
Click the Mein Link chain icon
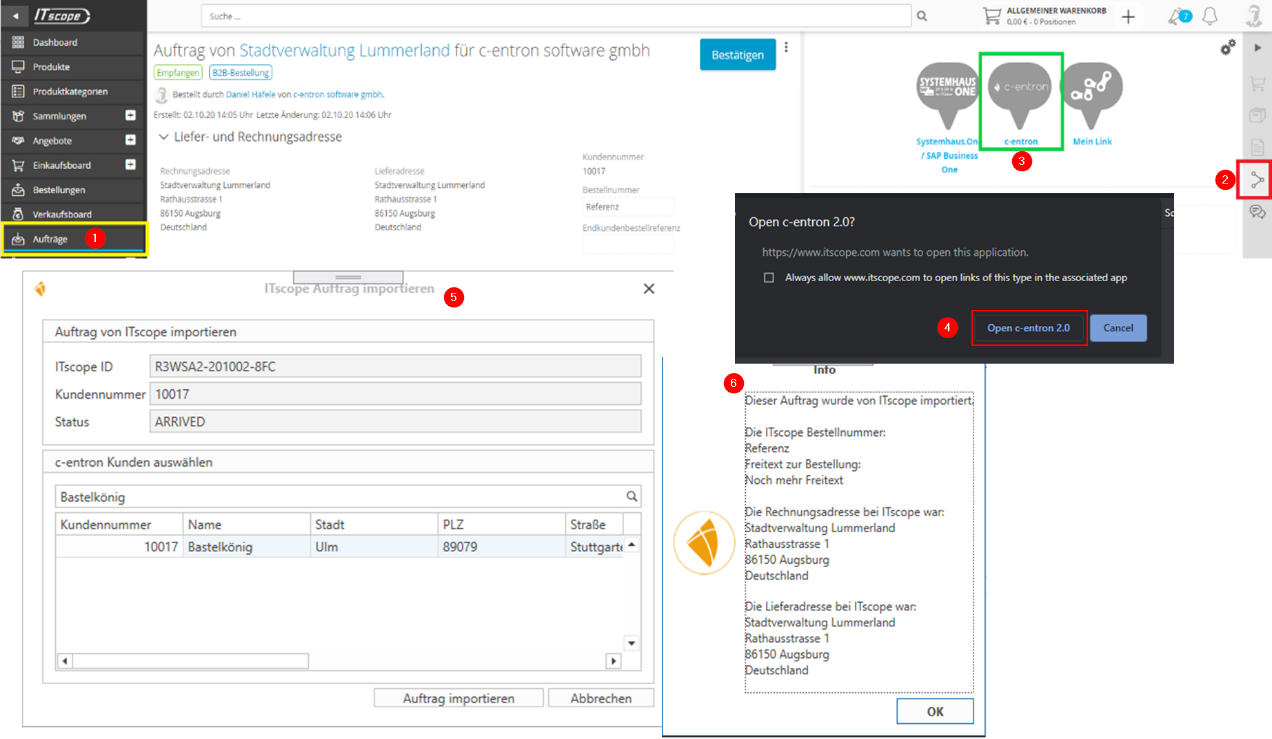tap(1091, 93)
